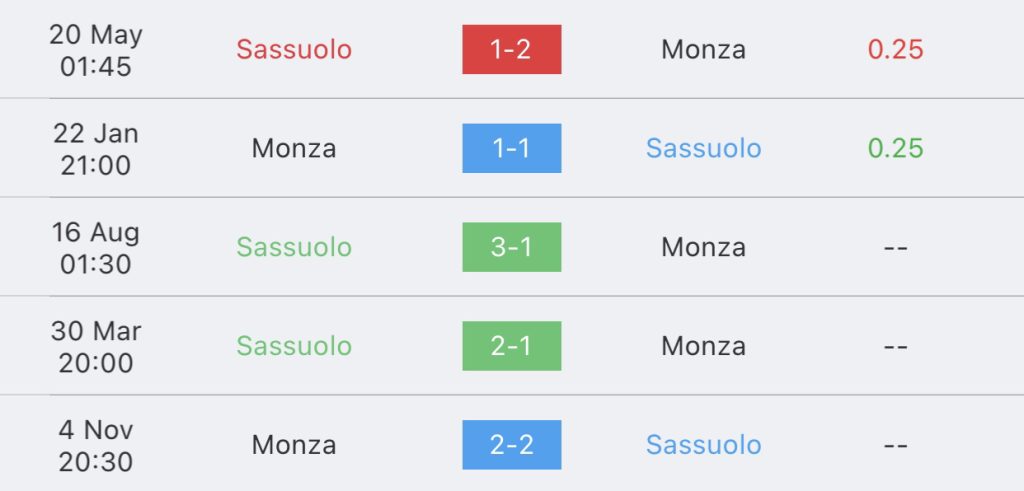1024x491 pixels.
Task: Click the 16 Aug 01:30 date cell
Action: tap(96, 248)
